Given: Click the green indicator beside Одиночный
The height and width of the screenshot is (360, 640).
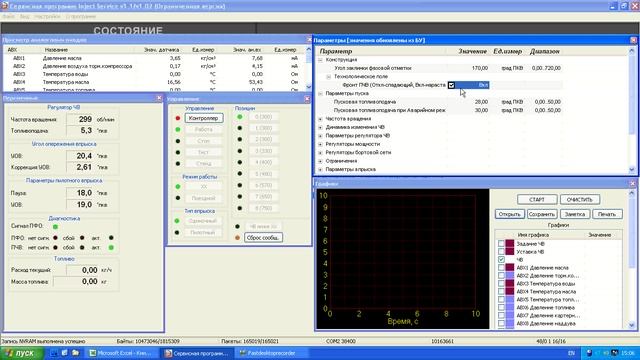Looking at the screenshot, I should (x=177, y=221).
